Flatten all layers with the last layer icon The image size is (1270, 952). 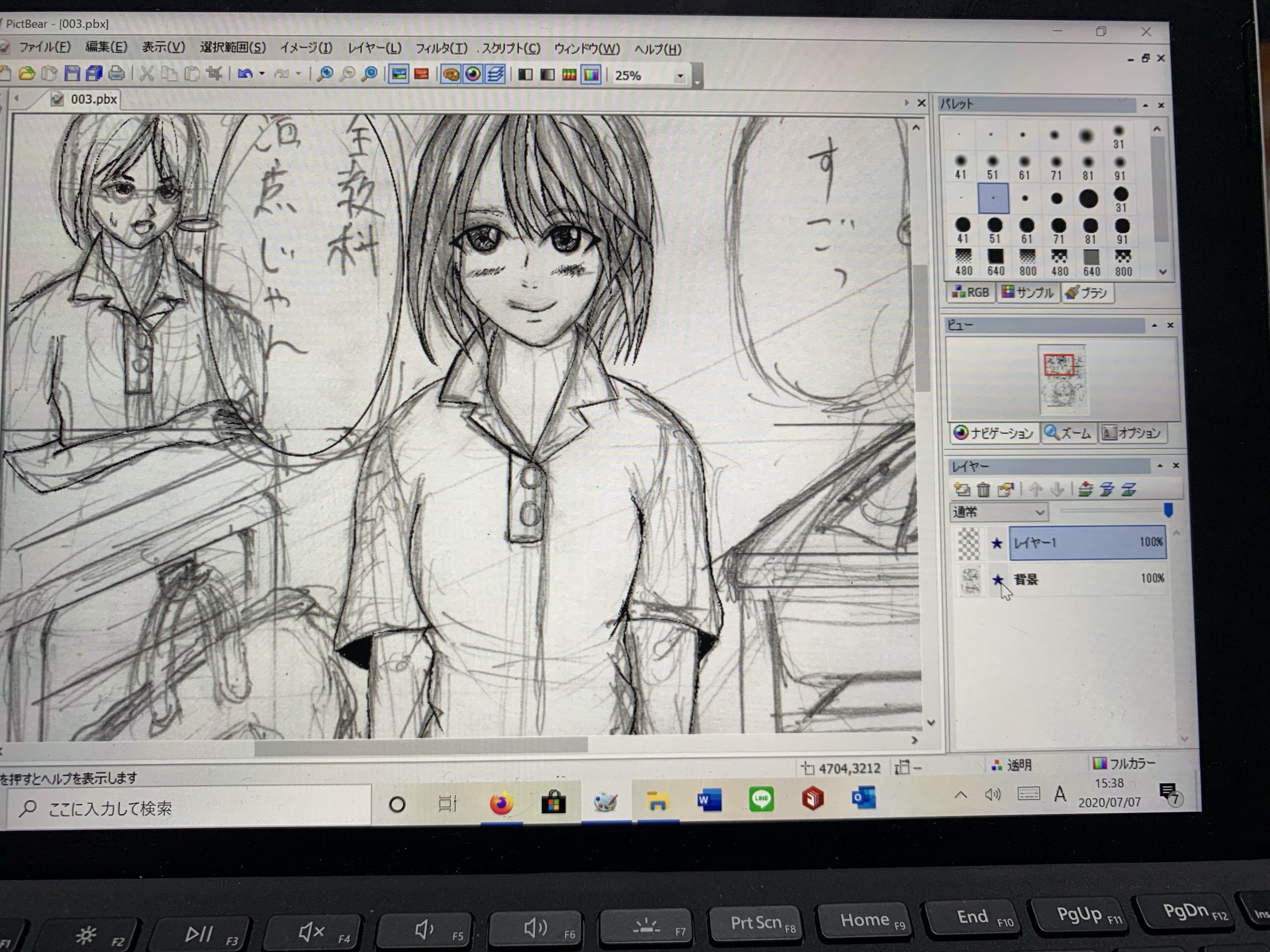pos(1129,489)
